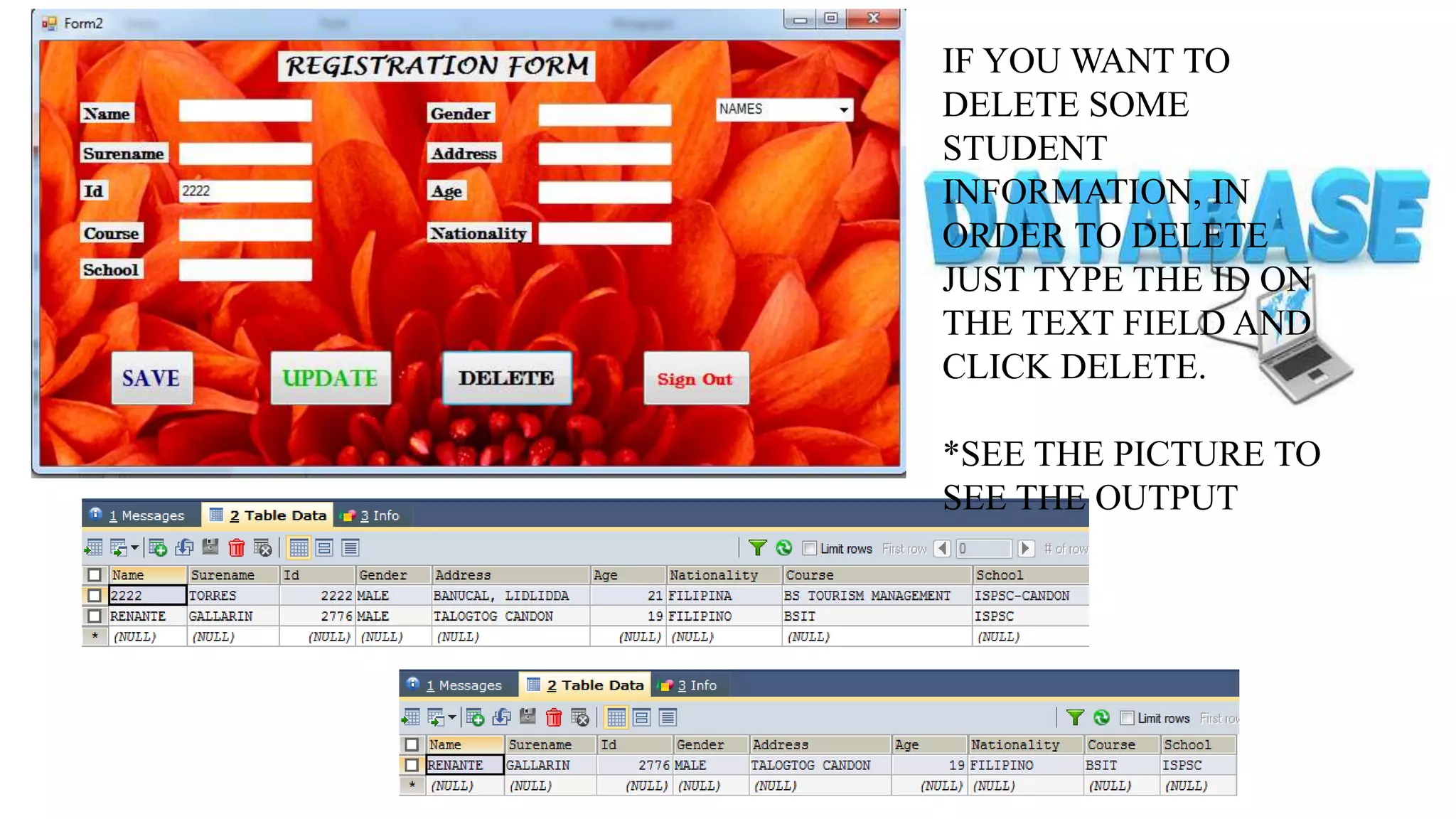
Task: Click export icon in upper table panel toolbar
Action: 94,547
